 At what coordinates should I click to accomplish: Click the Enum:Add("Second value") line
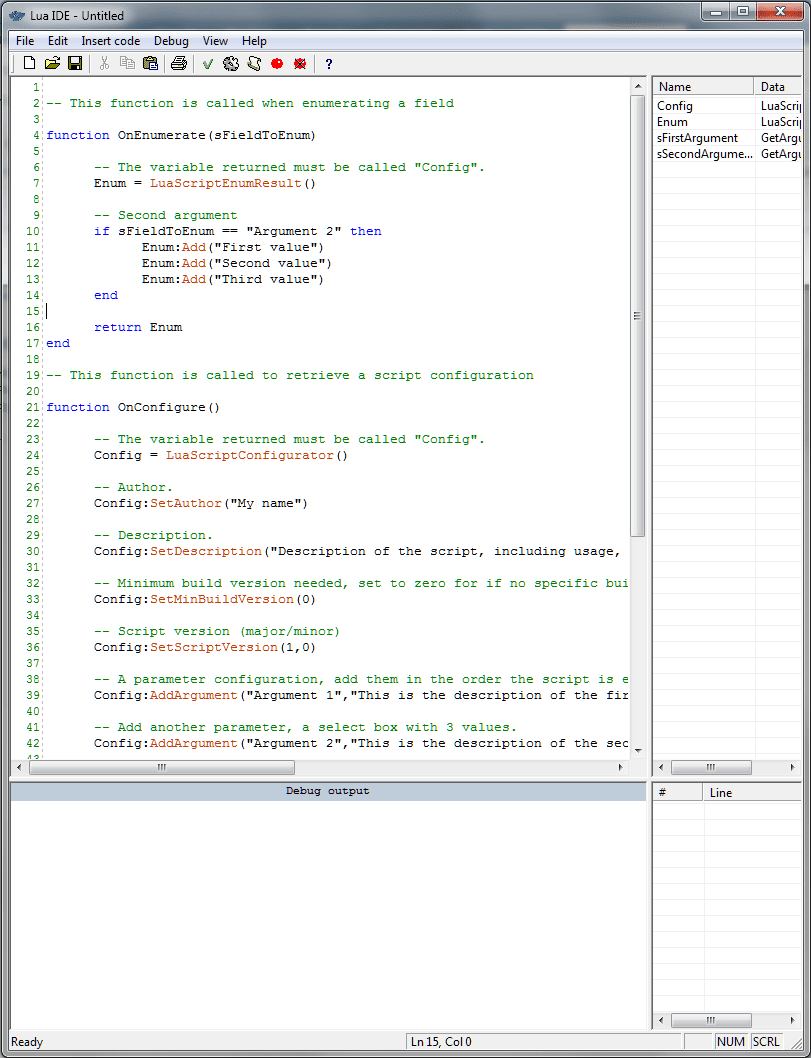[x=237, y=263]
